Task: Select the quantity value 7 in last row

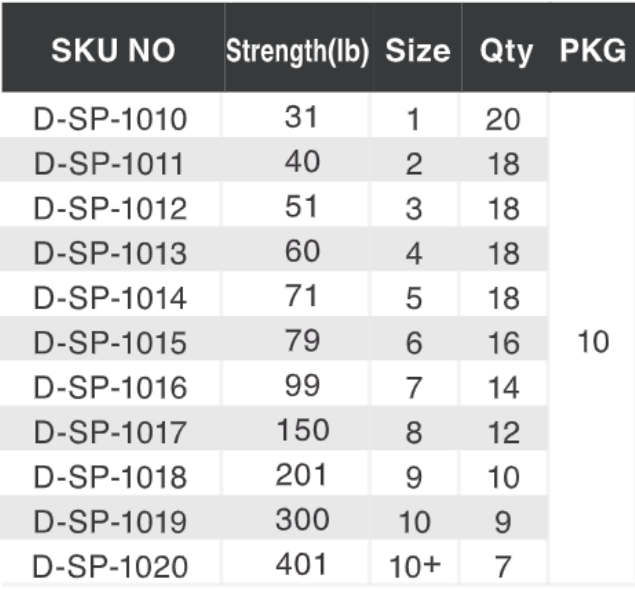Action: 503,566
